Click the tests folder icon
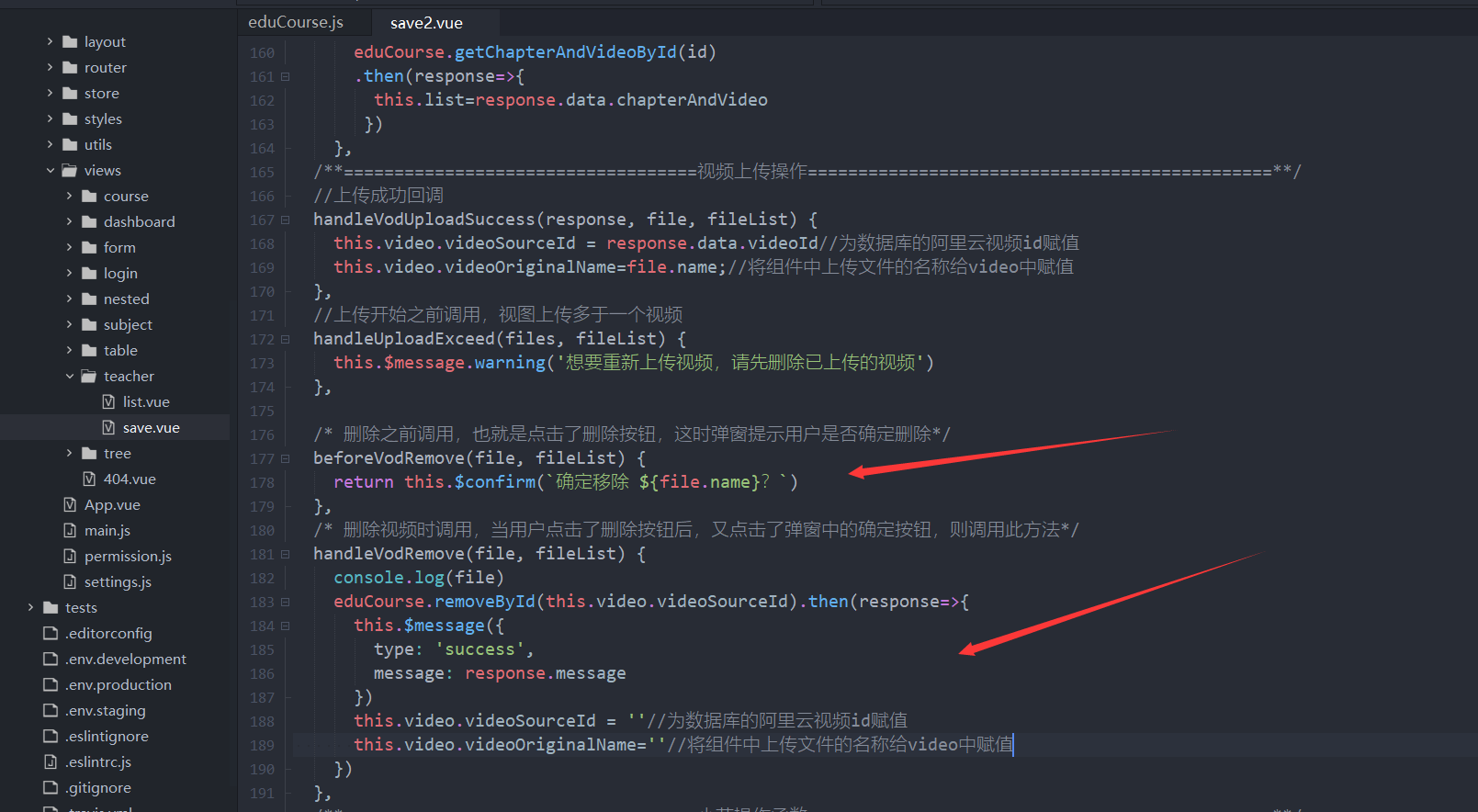1478x812 pixels. 51,607
